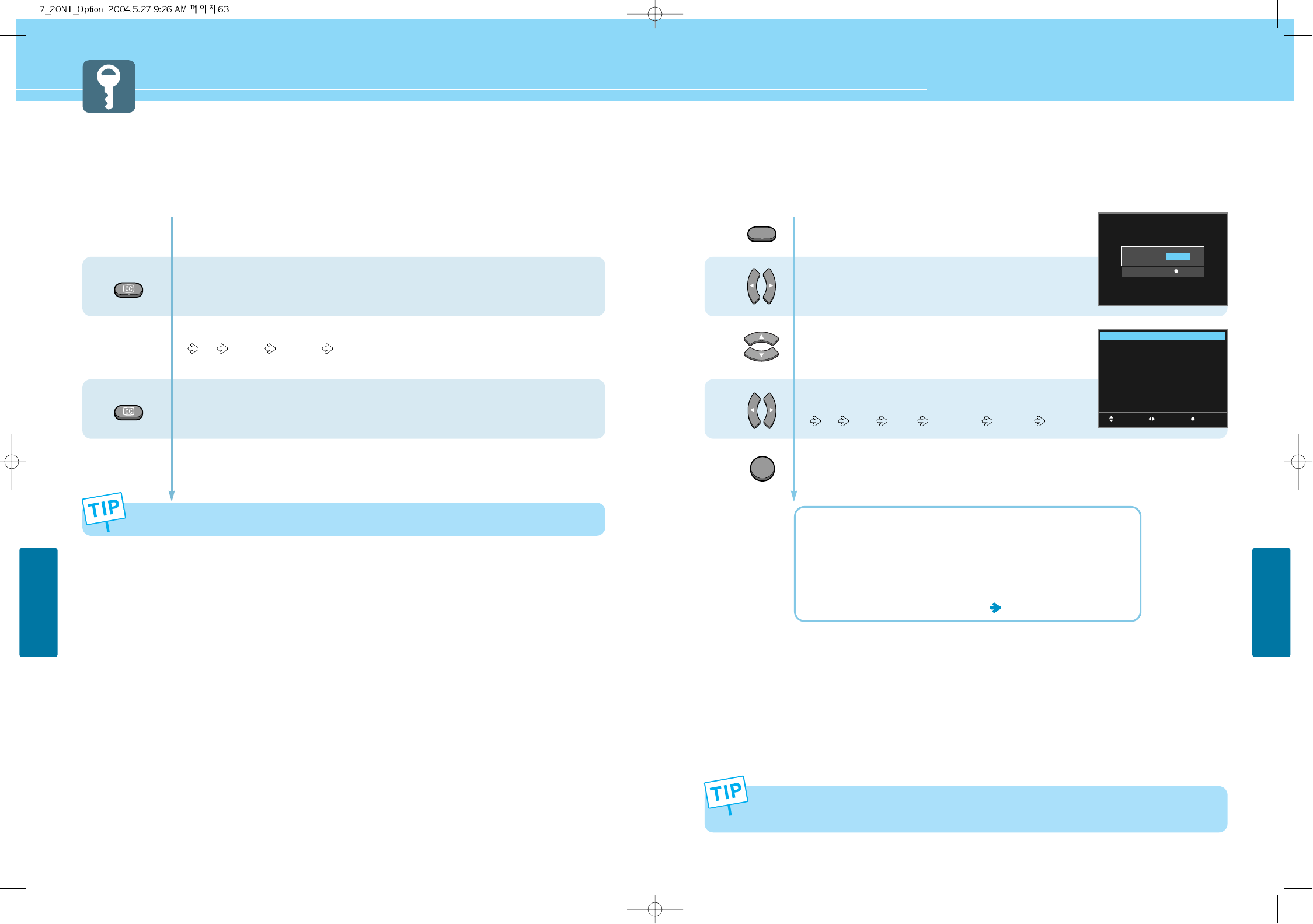Screen dimensions: 1313x924
Task: Click left/right indicator in the menu screen footer
Action: click(x=1151, y=419)
